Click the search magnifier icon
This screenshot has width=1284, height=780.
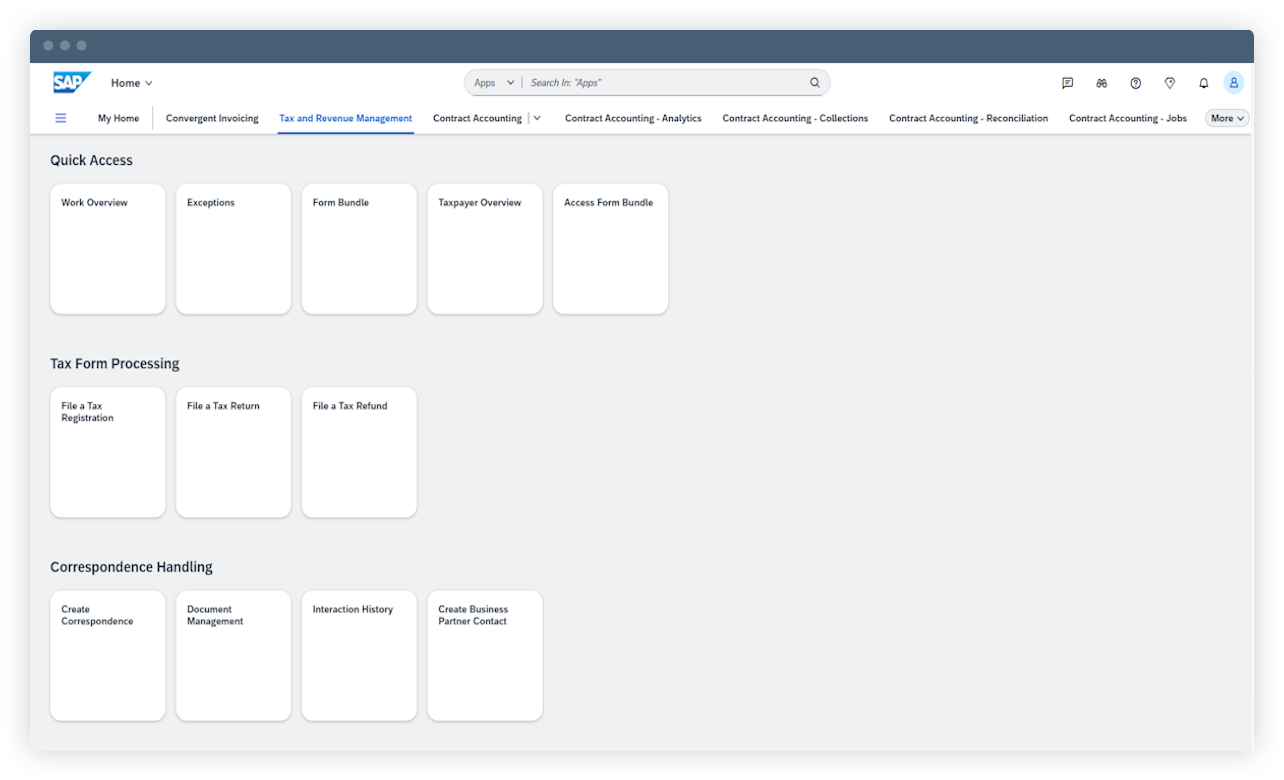[x=814, y=83]
